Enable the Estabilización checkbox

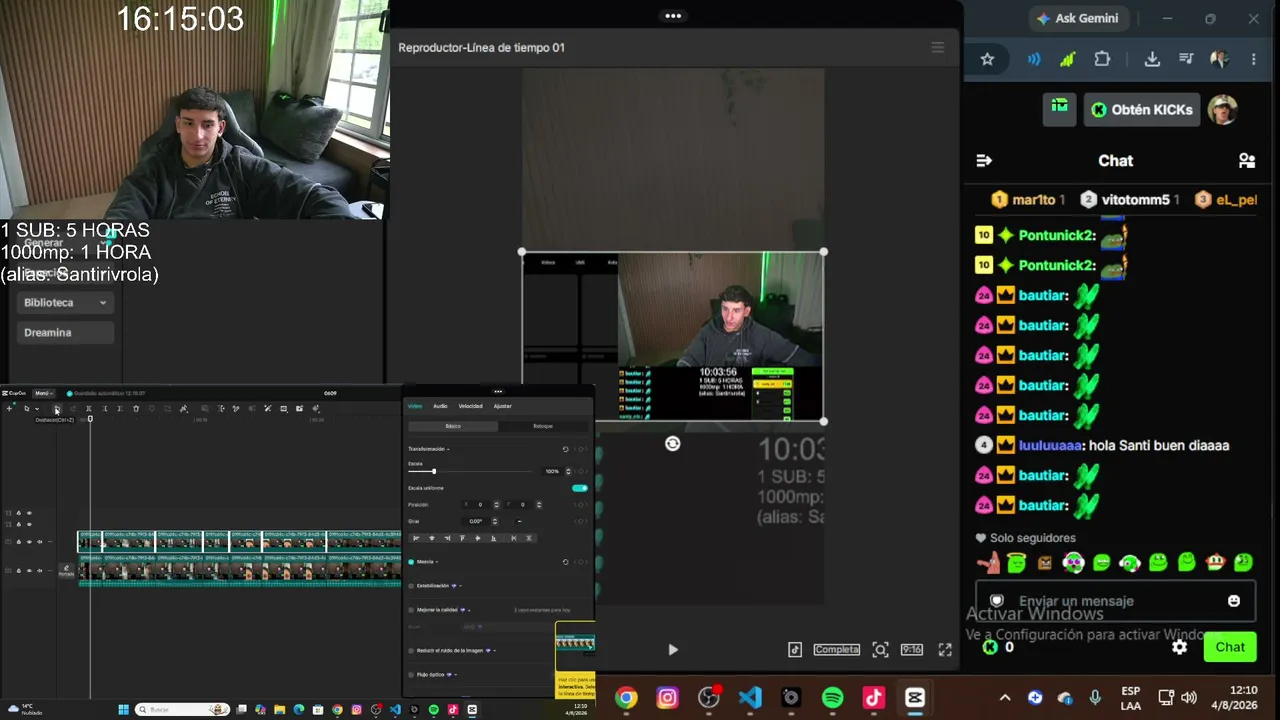pos(411,586)
